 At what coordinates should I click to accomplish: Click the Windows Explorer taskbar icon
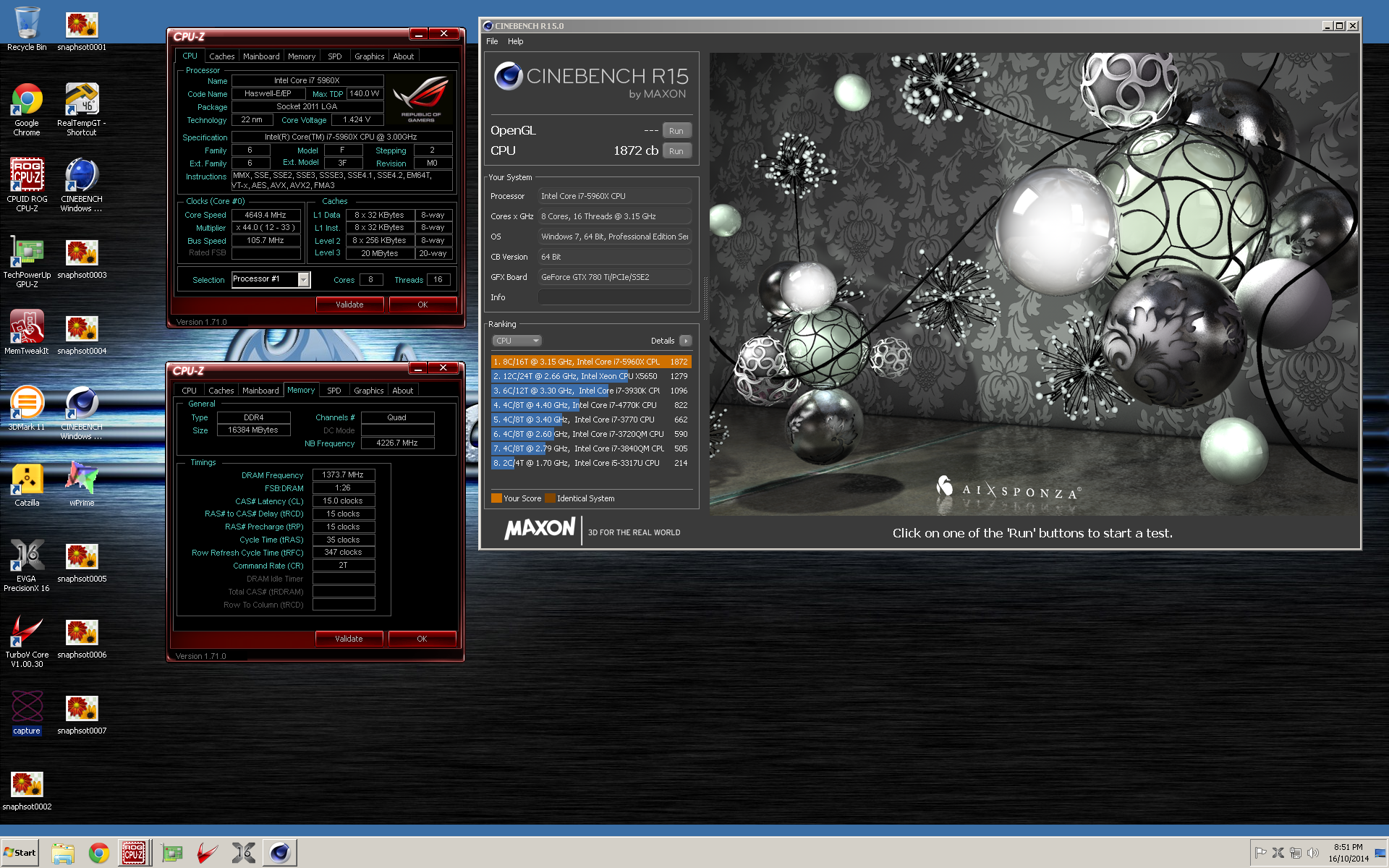pos(63,854)
